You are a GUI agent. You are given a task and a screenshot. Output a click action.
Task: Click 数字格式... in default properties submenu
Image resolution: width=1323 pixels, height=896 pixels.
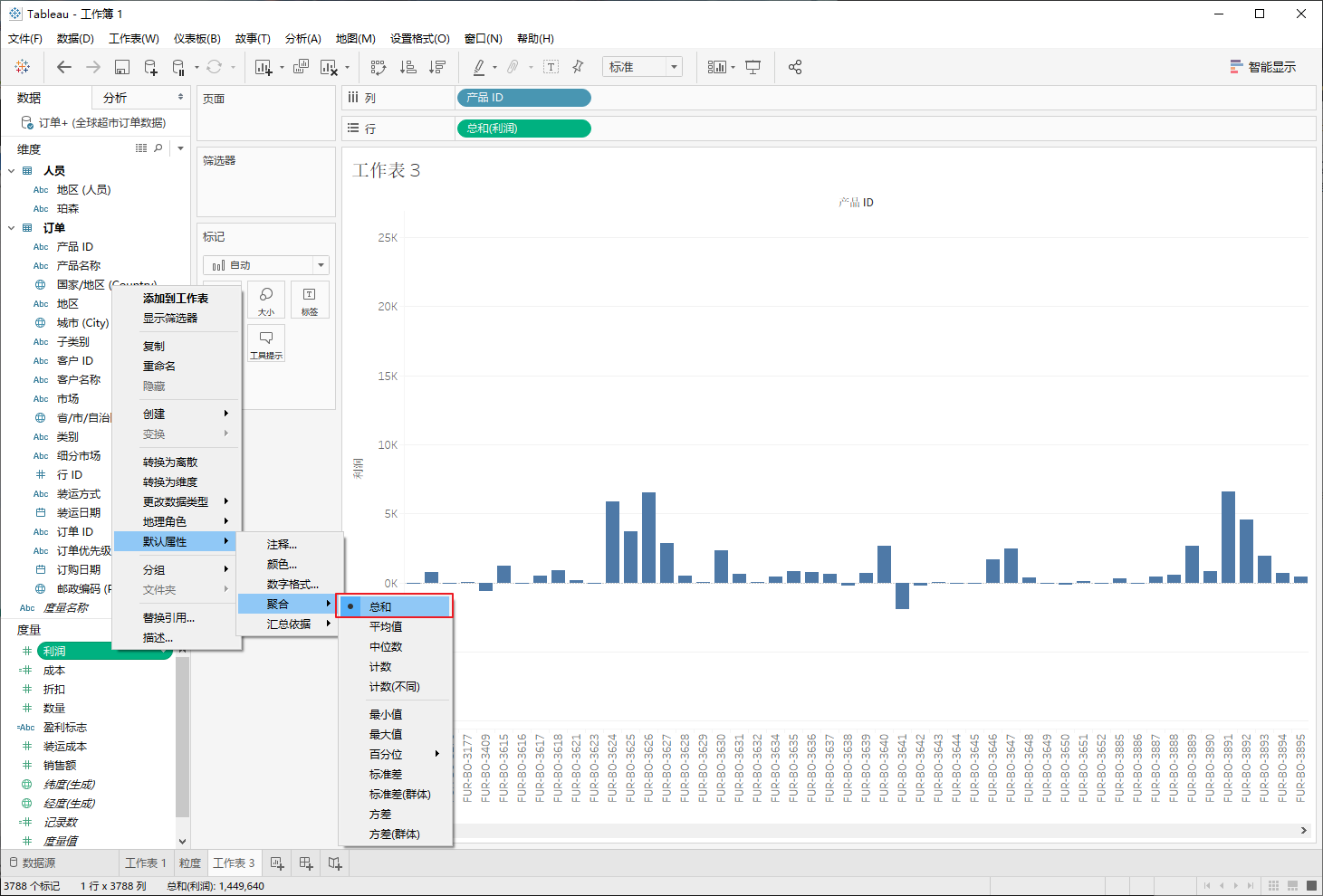coord(291,584)
